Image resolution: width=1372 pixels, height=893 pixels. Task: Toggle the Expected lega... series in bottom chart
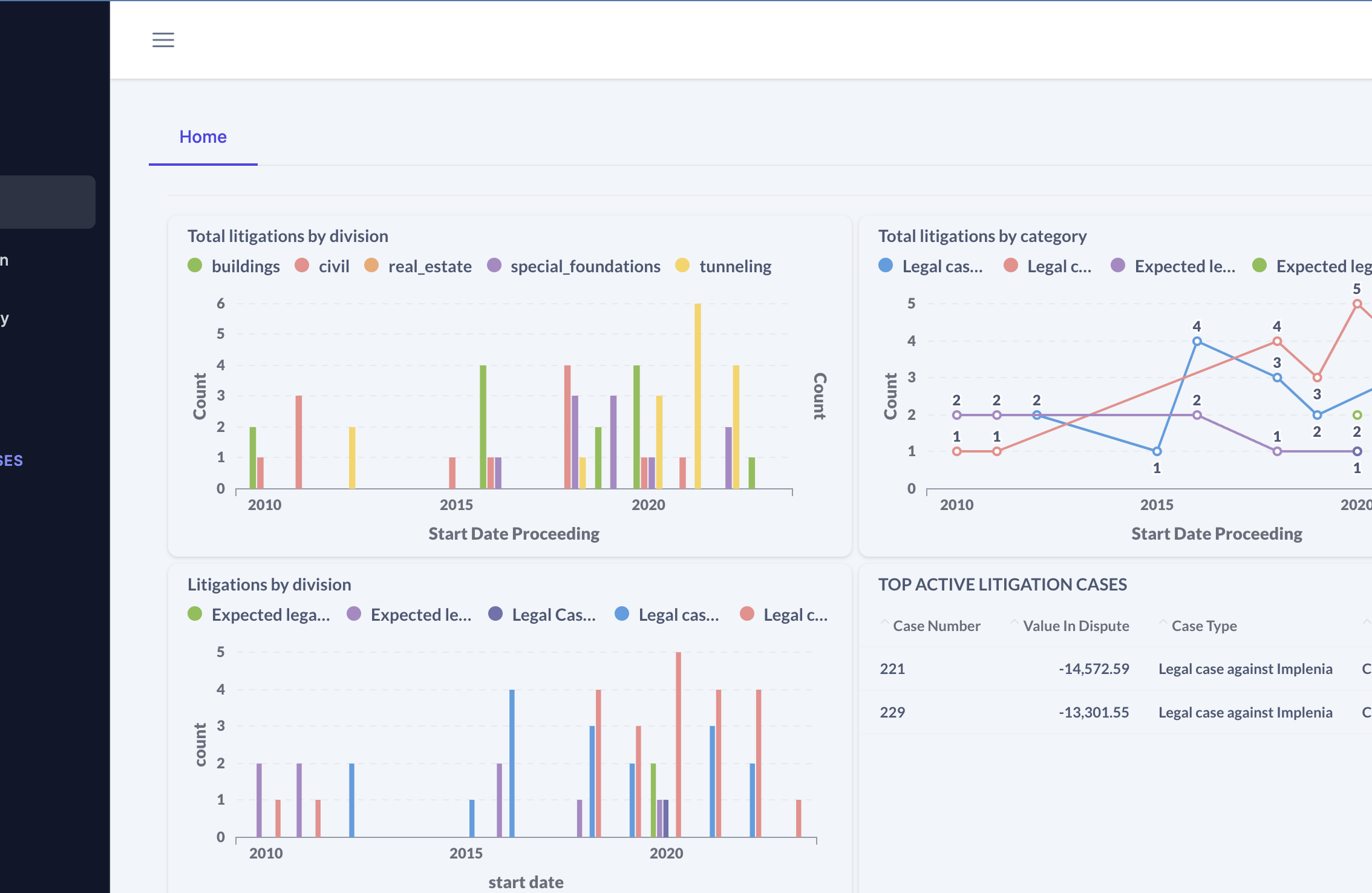(270, 615)
